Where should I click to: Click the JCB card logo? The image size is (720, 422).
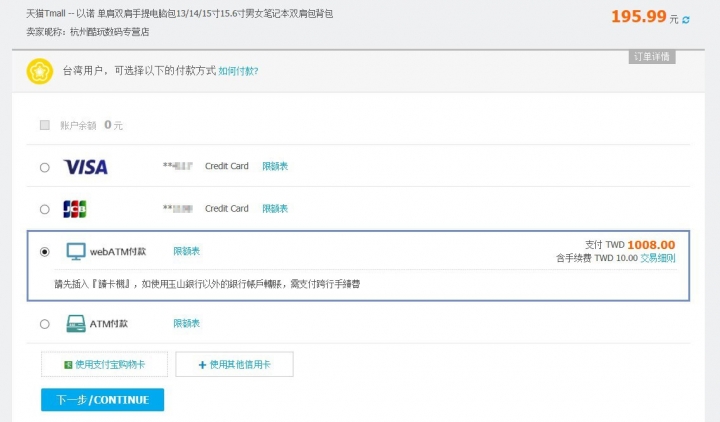tap(75, 209)
